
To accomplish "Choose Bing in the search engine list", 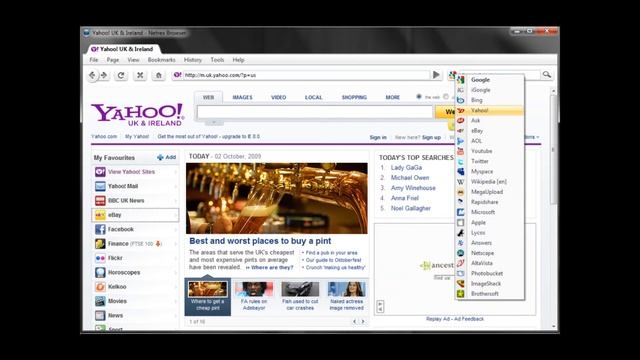I will tap(490, 100).
